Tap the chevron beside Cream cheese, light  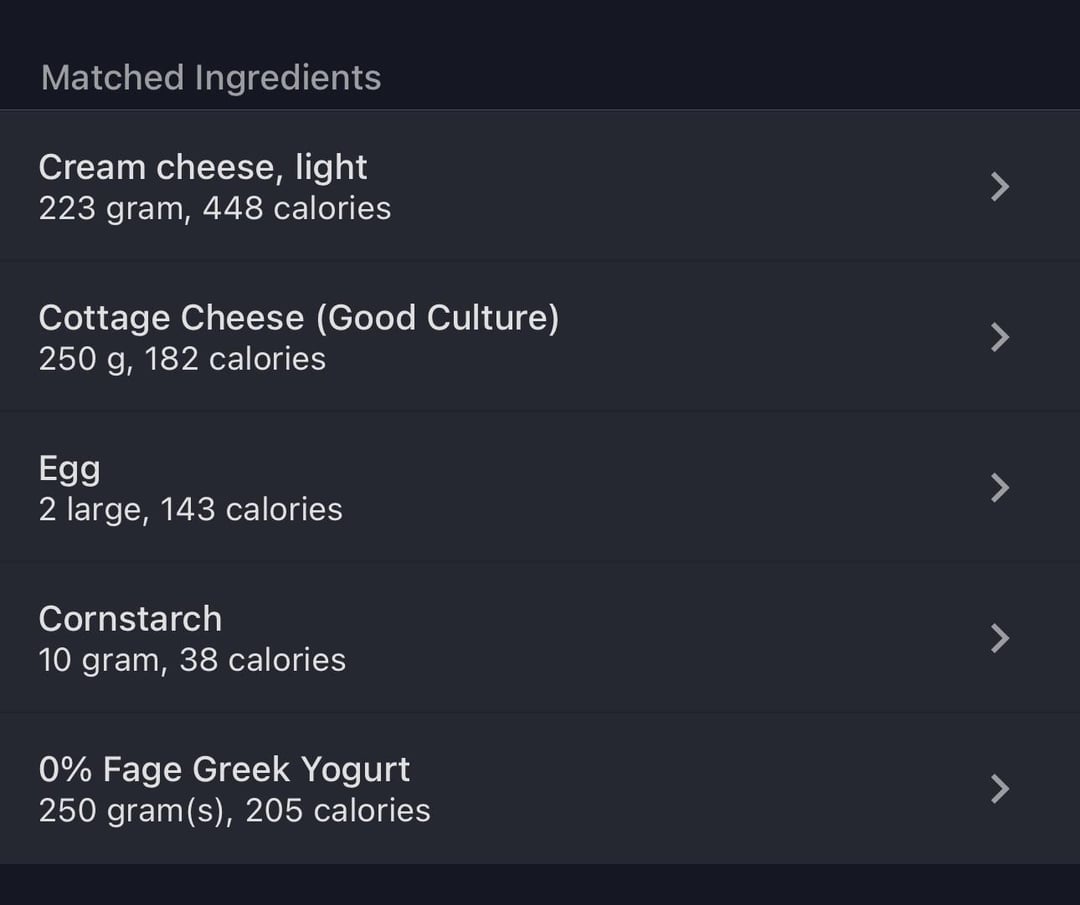(x=1000, y=187)
